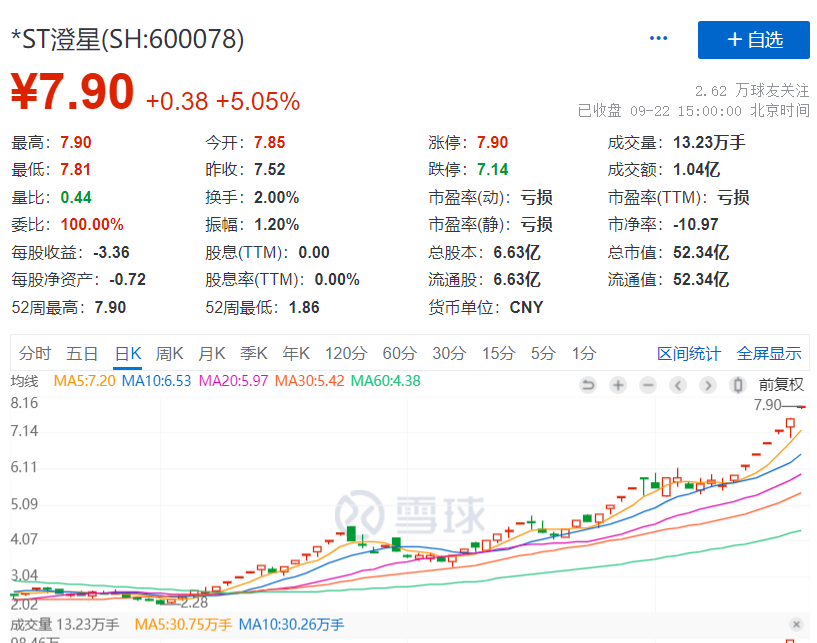
Task: Close the volume indicator panel
Action: [796, 624]
